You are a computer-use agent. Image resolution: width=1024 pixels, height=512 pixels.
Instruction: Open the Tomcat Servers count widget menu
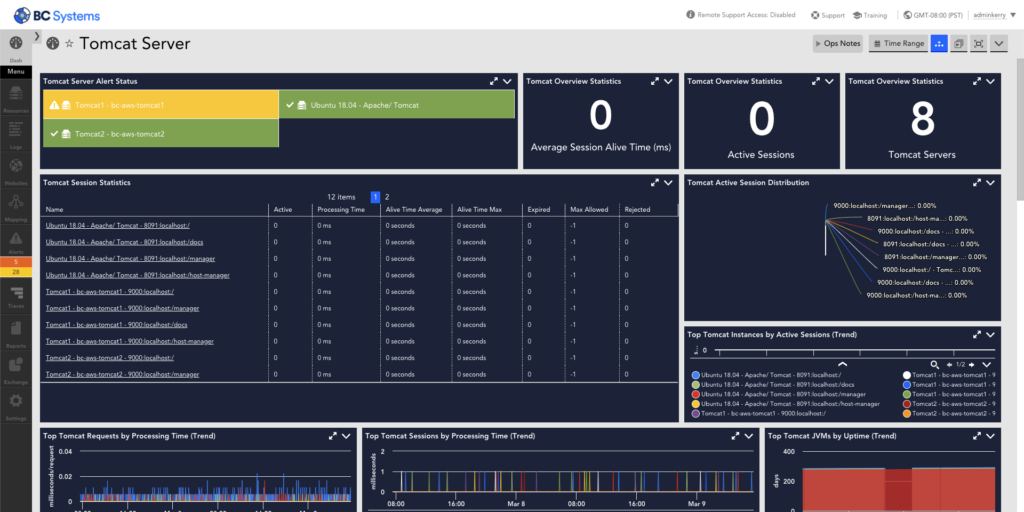coord(990,82)
